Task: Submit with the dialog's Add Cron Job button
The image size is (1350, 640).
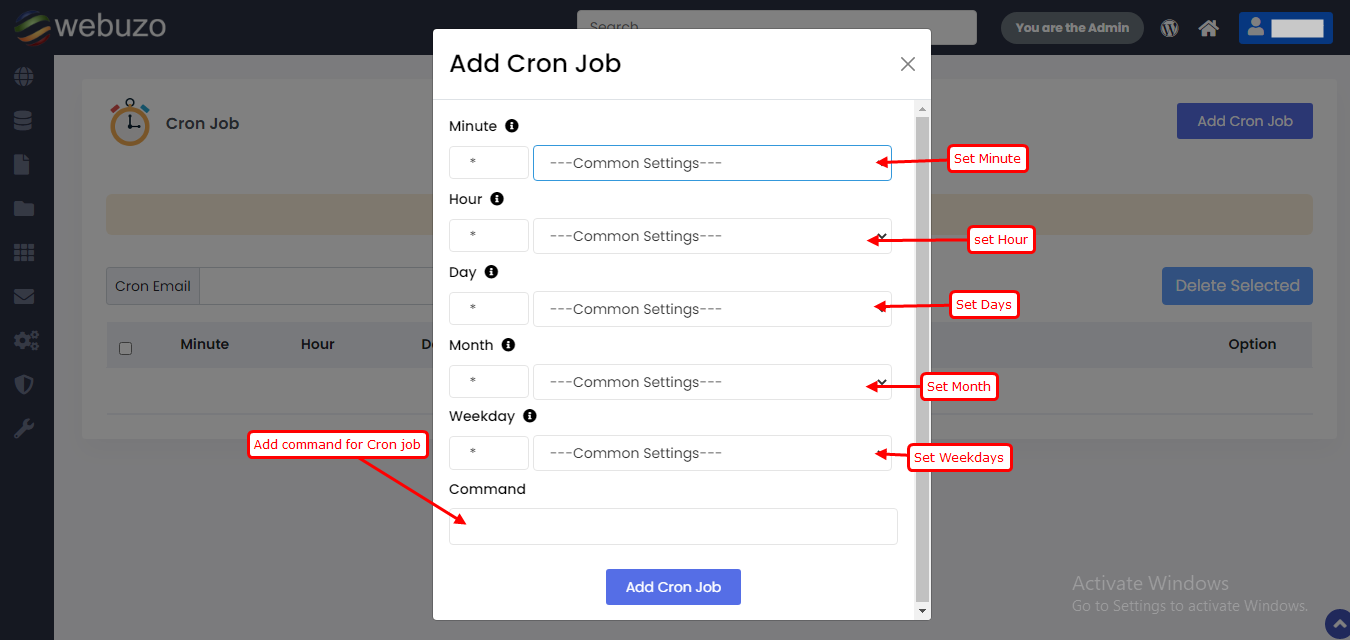Action: pyautogui.click(x=673, y=587)
